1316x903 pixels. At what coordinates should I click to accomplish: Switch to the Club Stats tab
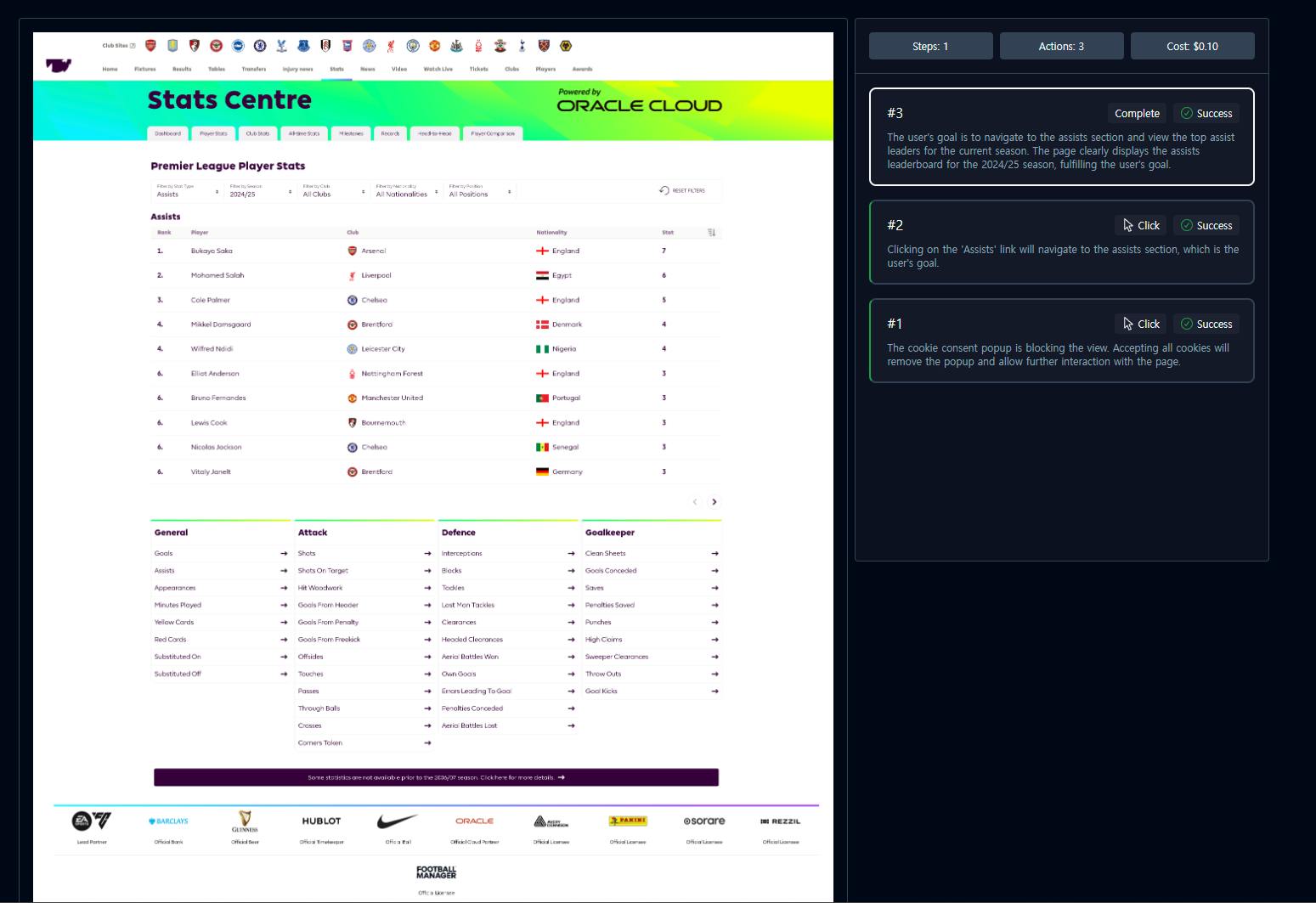click(x=257, y=133)
